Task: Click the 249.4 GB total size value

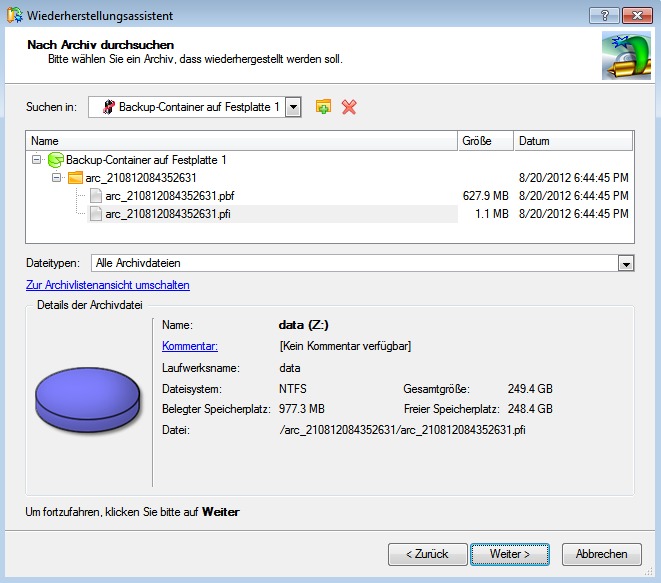Action: tap(530, 389)
